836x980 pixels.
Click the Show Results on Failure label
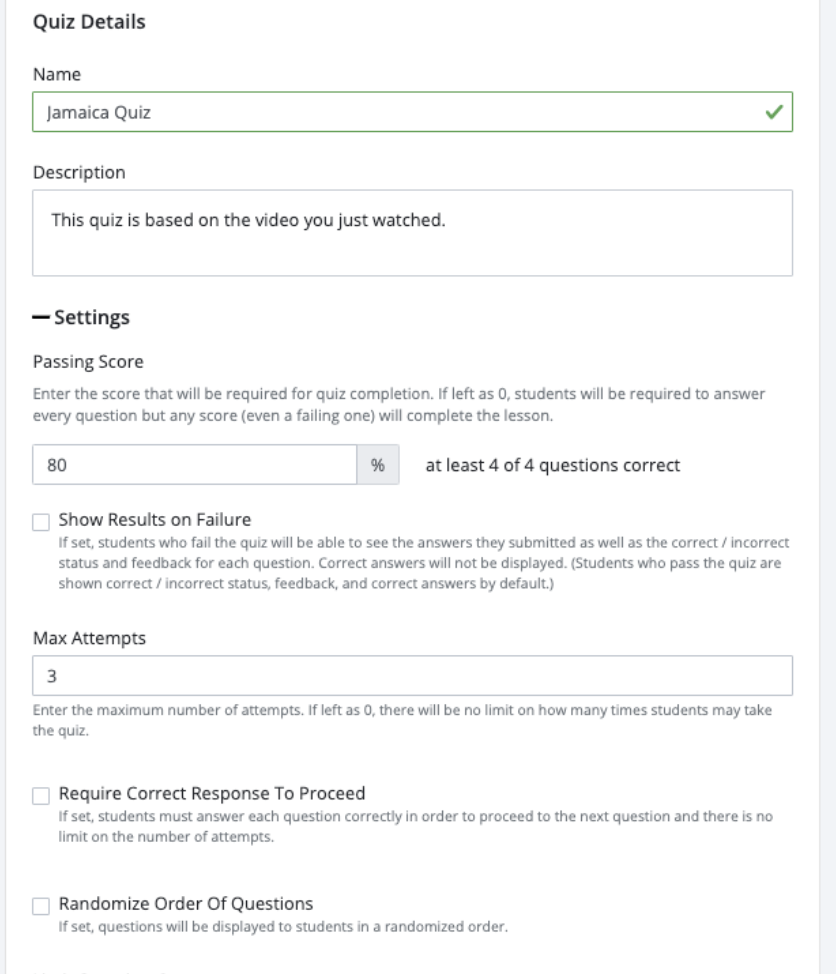coord(155,520)
